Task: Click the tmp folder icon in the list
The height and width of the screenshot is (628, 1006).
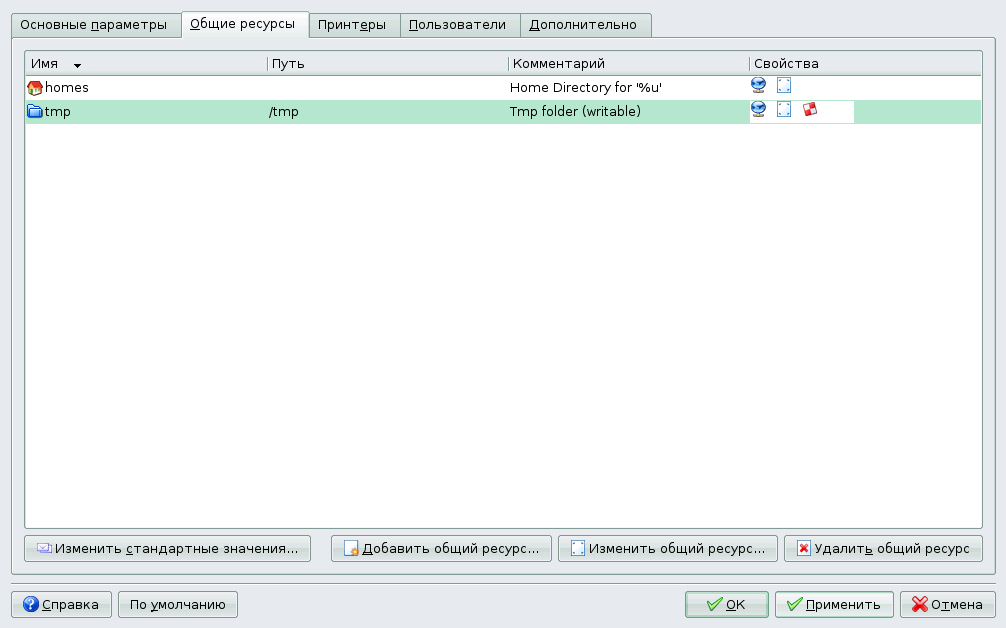Action: 33,111
